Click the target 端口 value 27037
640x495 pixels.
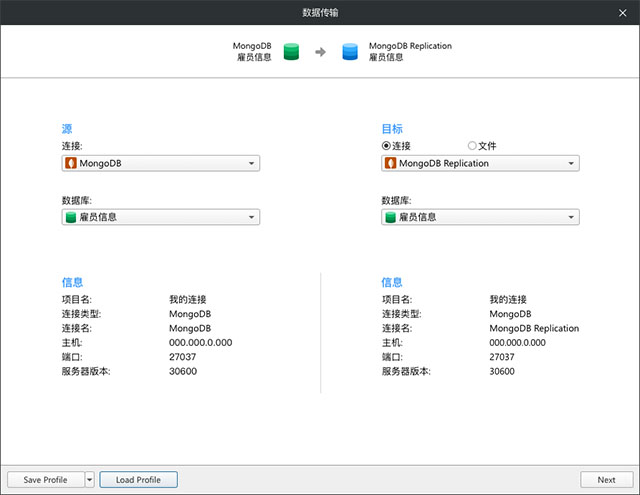(502, 357)
